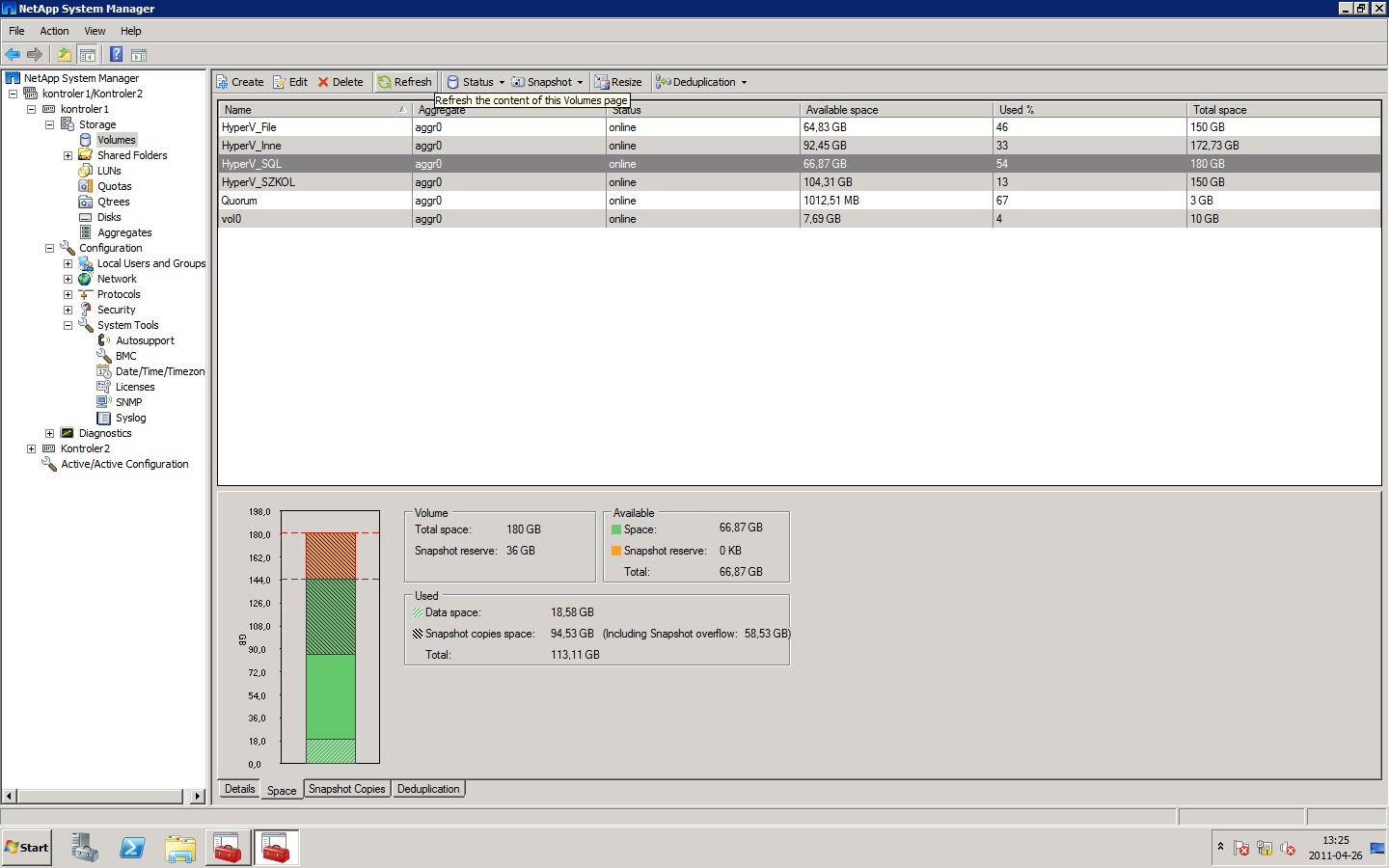This screenshot has width=1389, height=868.
Task: Click the Create volume toolbar button
Action: pyautogui.click(x=239, y=82)
